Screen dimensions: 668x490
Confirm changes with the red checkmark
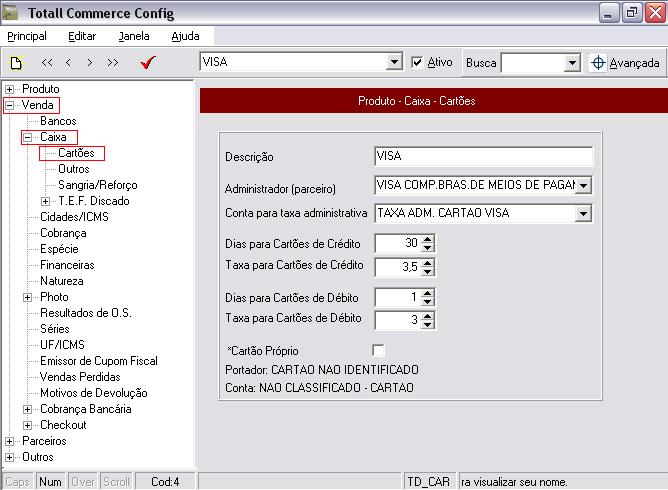(148, 63)
